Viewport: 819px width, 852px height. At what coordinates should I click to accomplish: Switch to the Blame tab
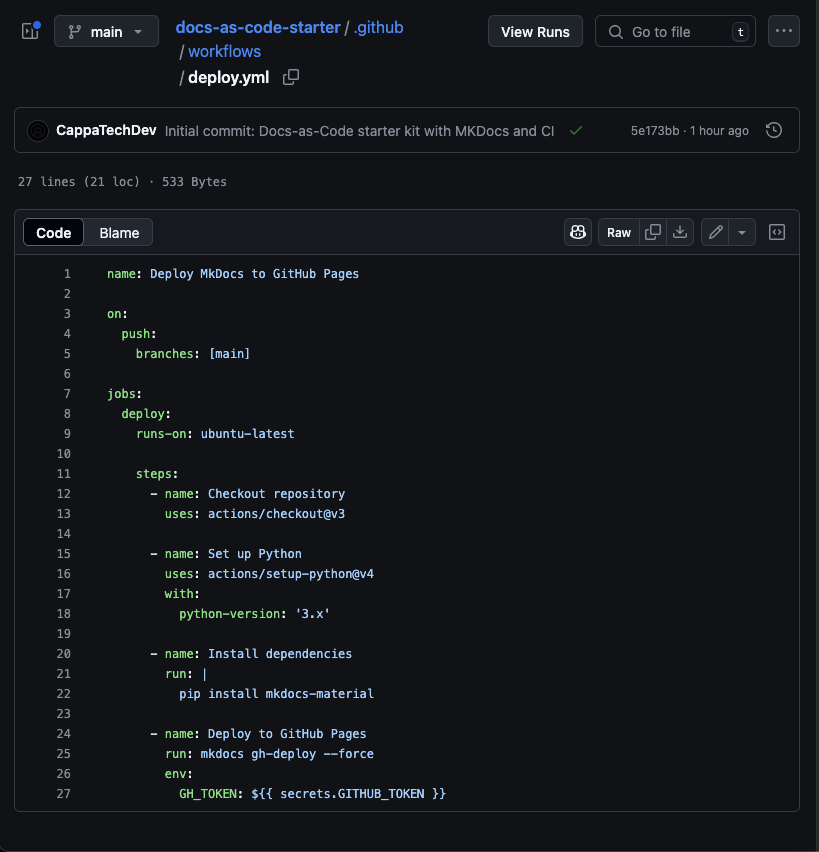point(119,233)
